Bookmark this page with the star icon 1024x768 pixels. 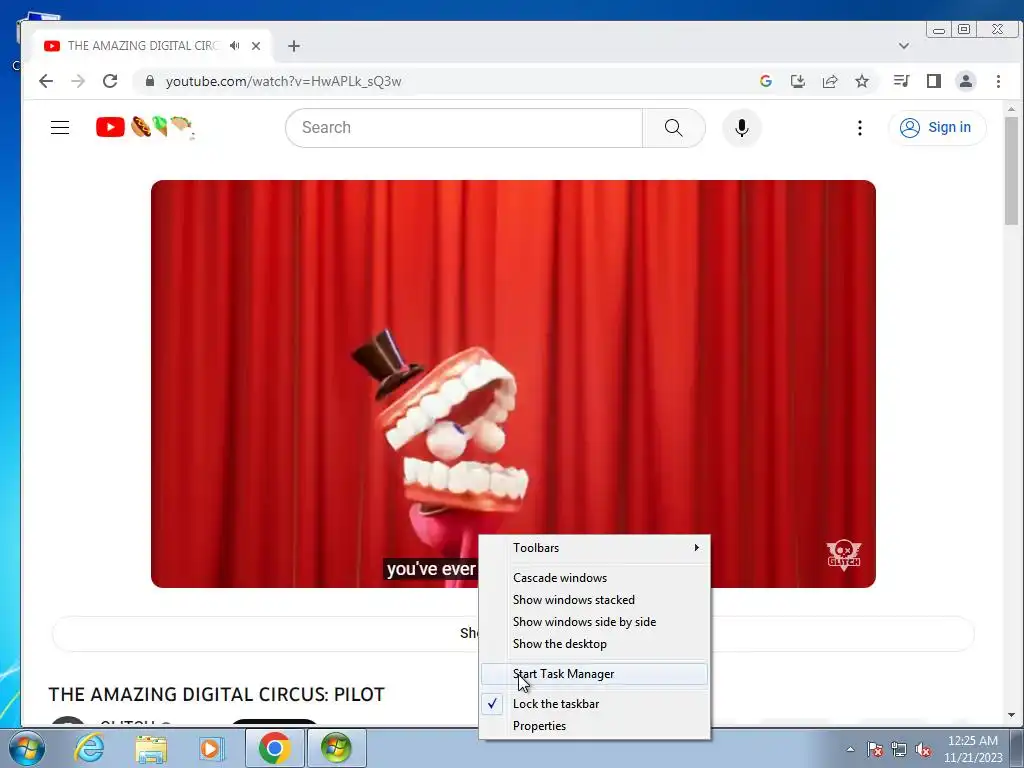[862, 81]
